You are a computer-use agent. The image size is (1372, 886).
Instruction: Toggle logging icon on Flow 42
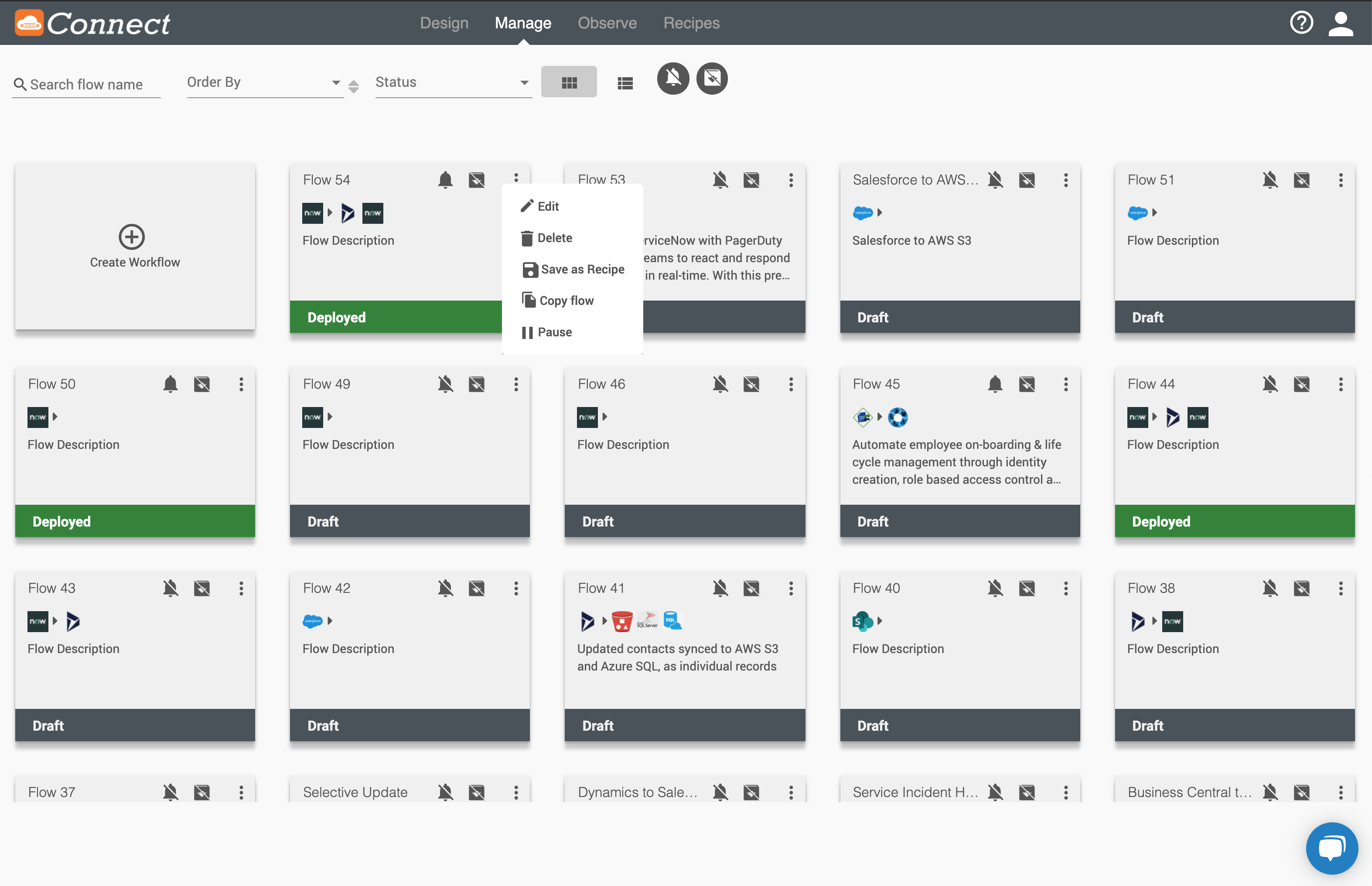coord(477,588)
